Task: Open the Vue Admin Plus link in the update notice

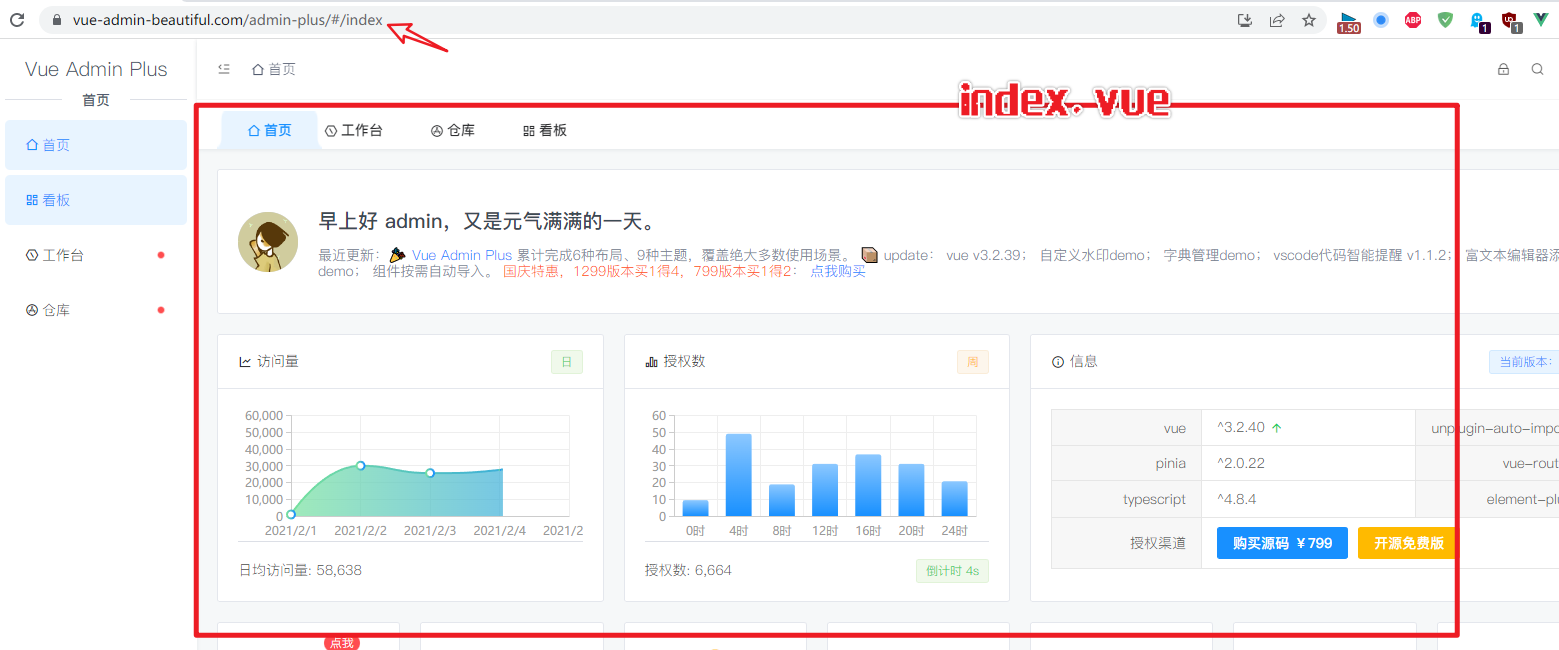Action: (462, 255)
